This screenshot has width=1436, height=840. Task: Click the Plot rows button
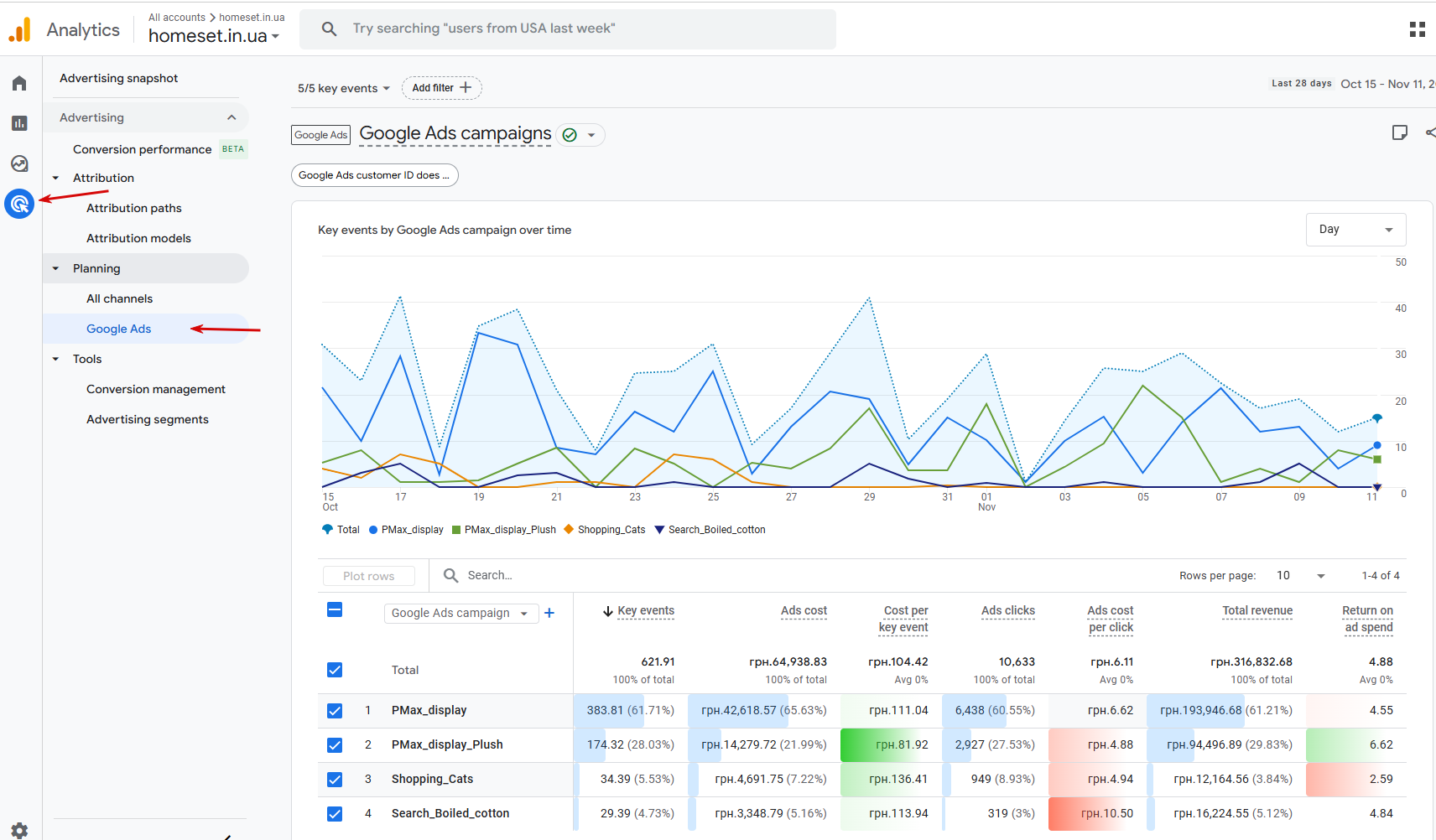(x=369, y=576)
